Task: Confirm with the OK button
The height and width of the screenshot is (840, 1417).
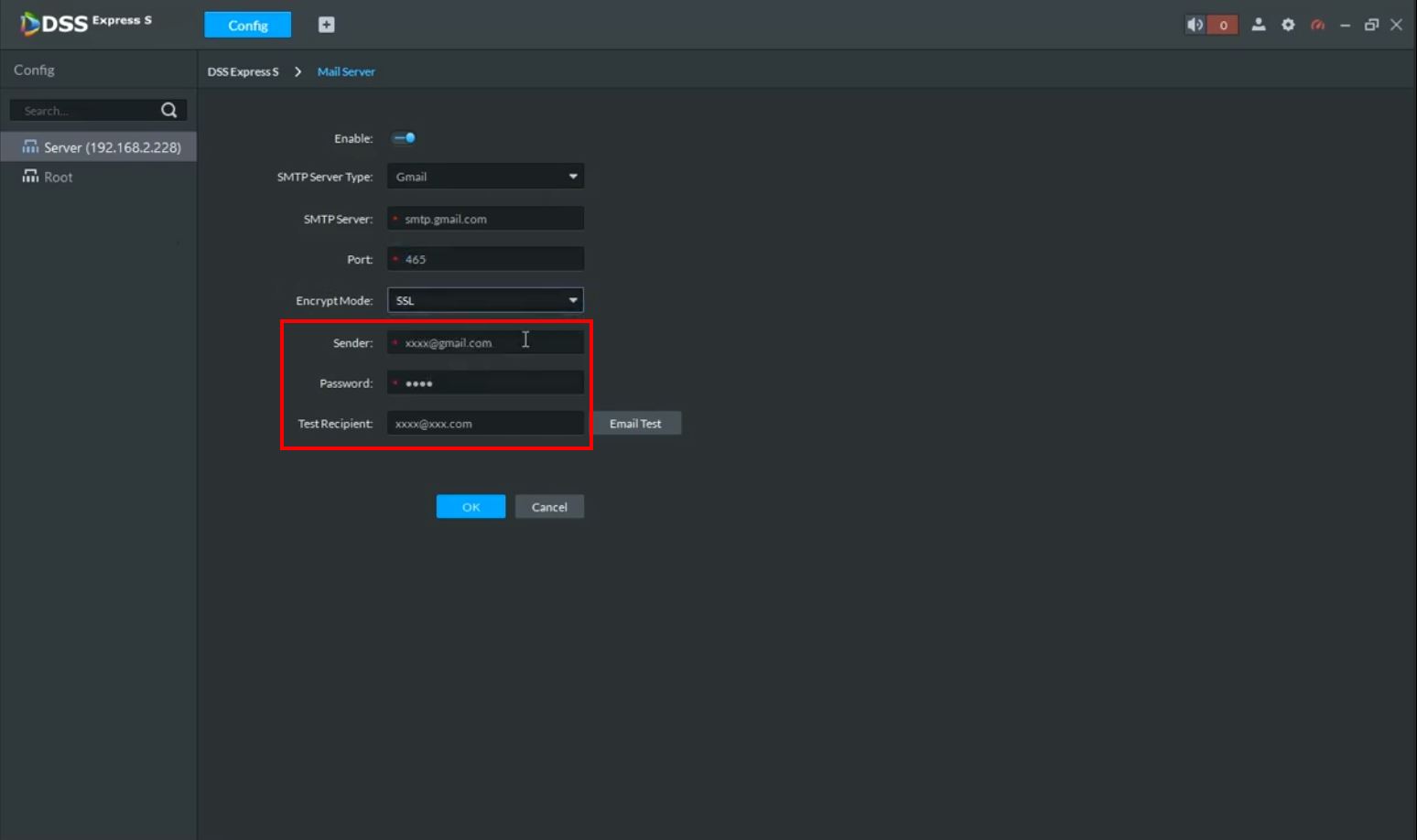Action: (471, 507)
